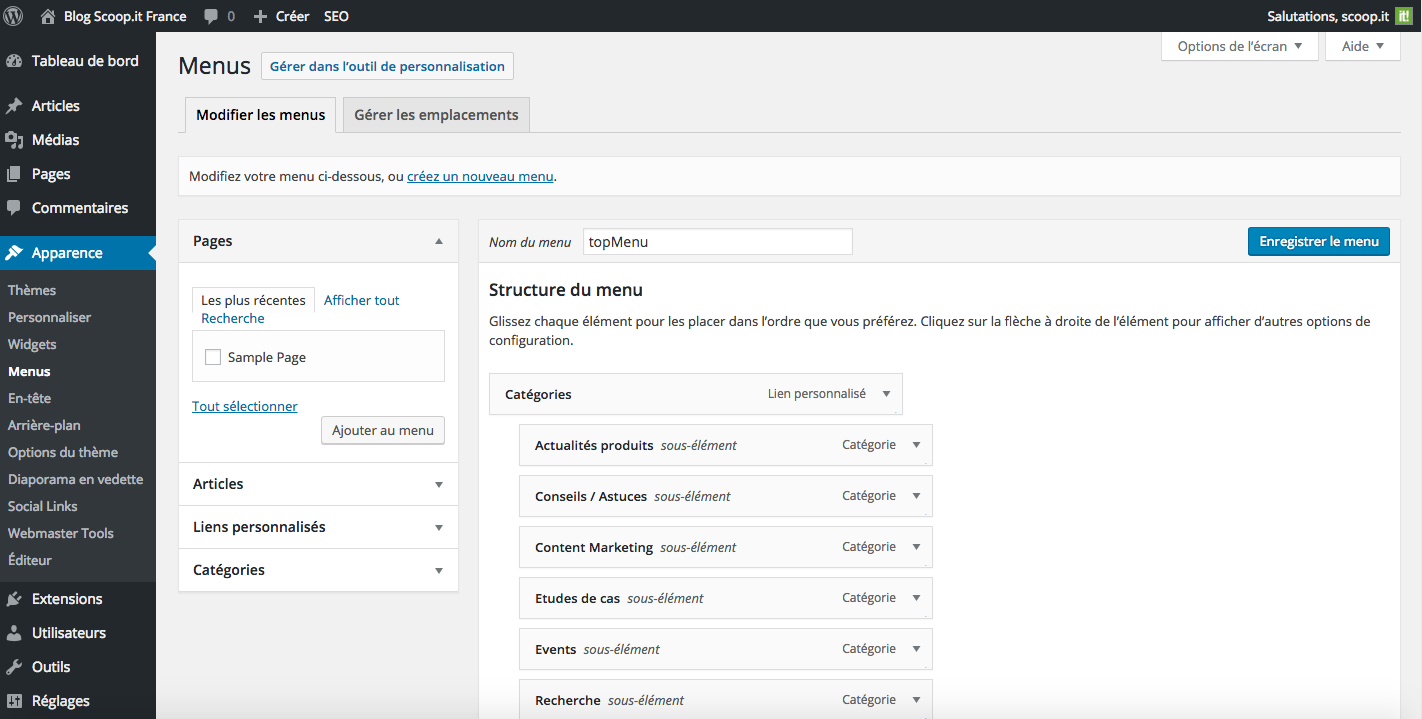Expand the Catégories custom link menu item

coord(887,394)
